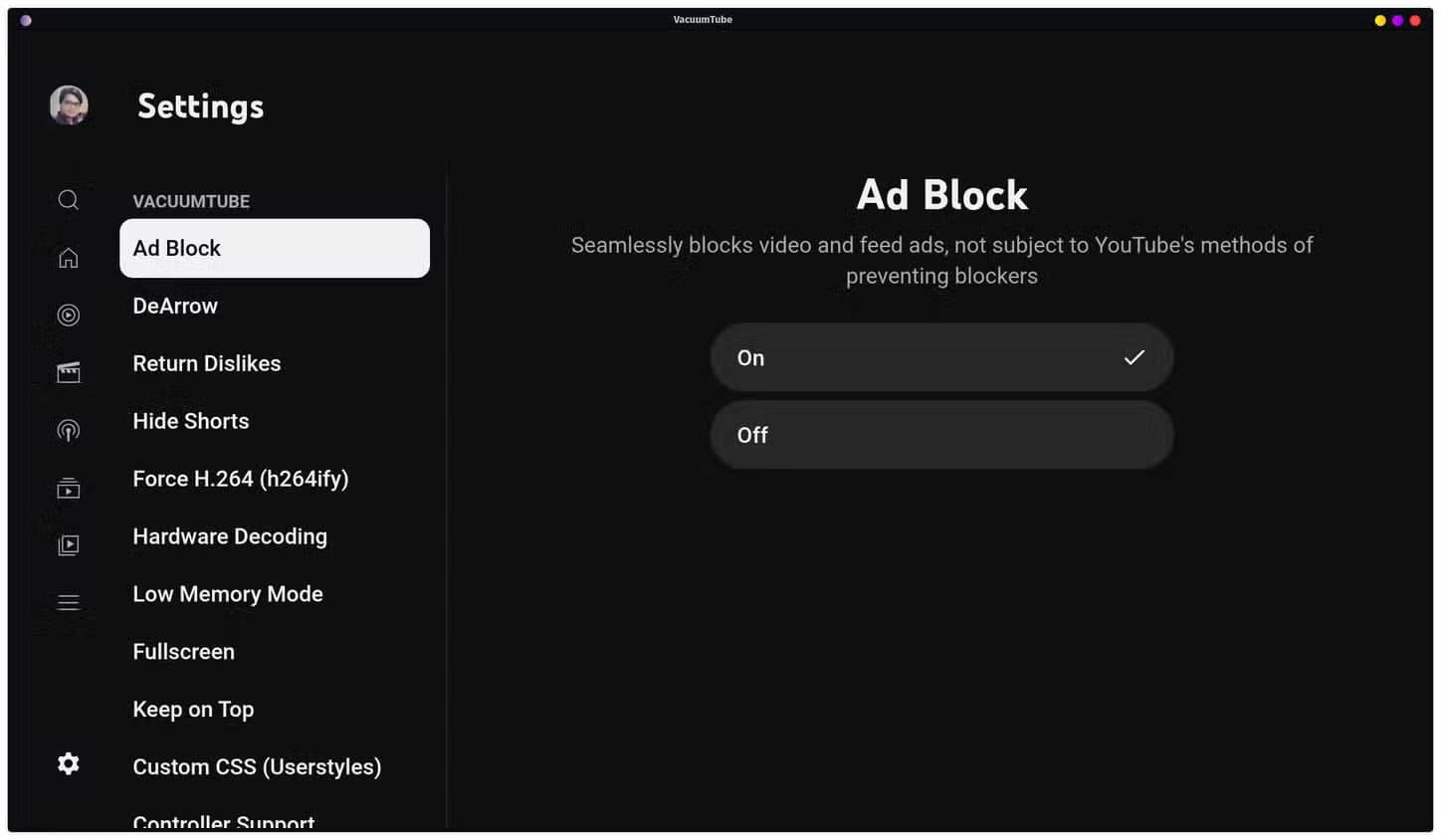1441x840 pixels.
Task: Open the Movies clapperboard icon
Action: [68, 371]
